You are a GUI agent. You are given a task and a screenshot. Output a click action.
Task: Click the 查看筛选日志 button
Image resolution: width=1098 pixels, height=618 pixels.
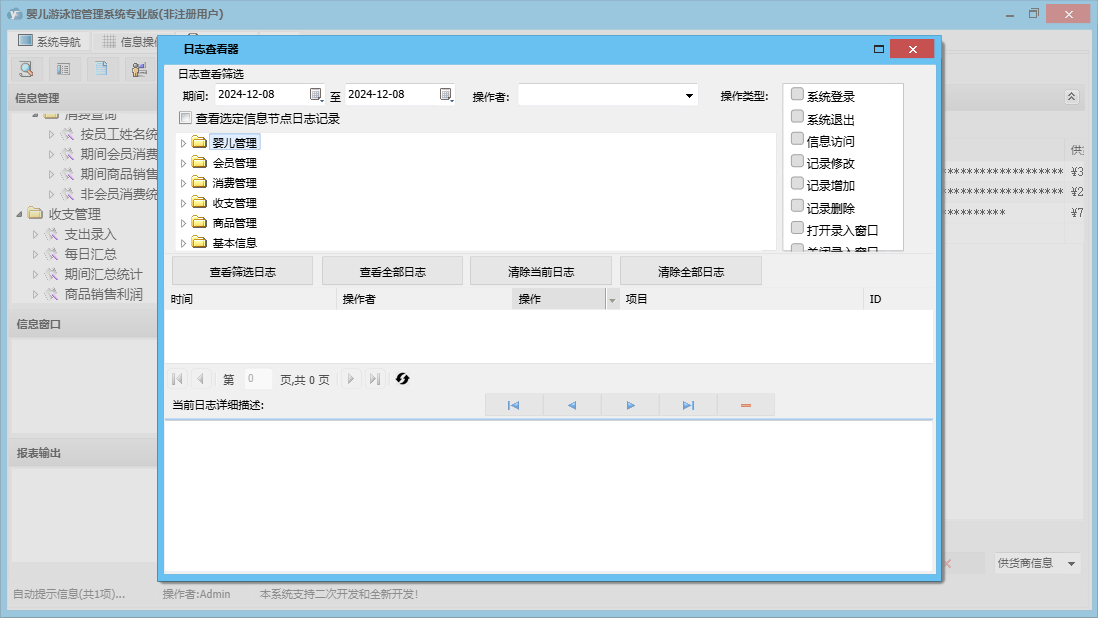coord(242,272)
